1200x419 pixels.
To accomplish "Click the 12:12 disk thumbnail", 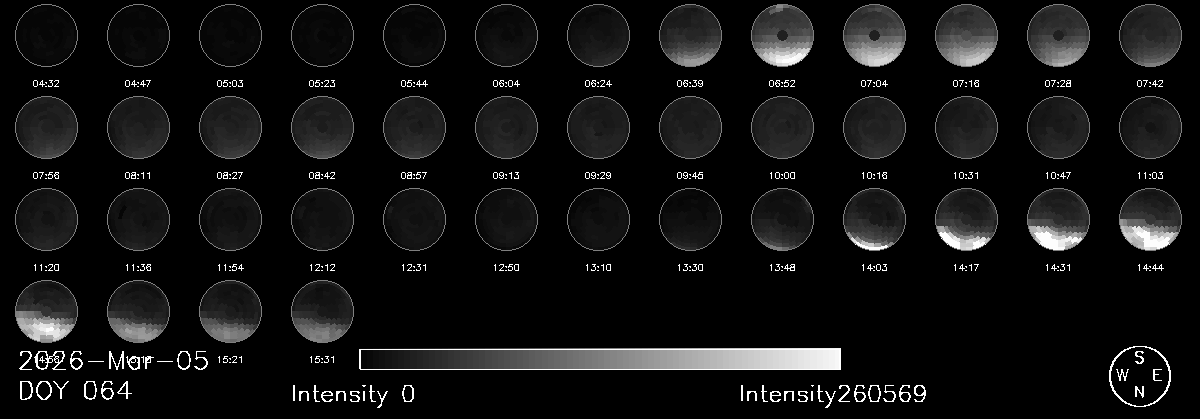I will coord(322,219).
